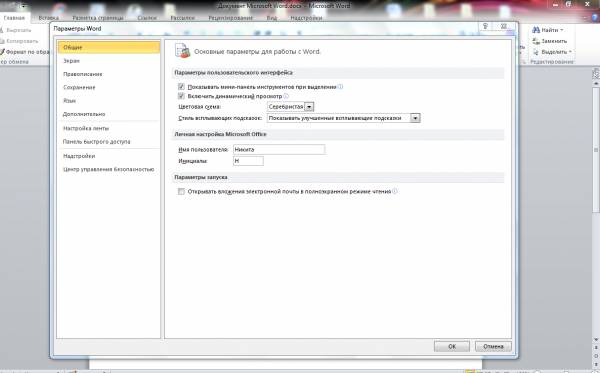Open the Настройка ленты category
Viewport: 600px width, 373px height.
click(109, 129)
